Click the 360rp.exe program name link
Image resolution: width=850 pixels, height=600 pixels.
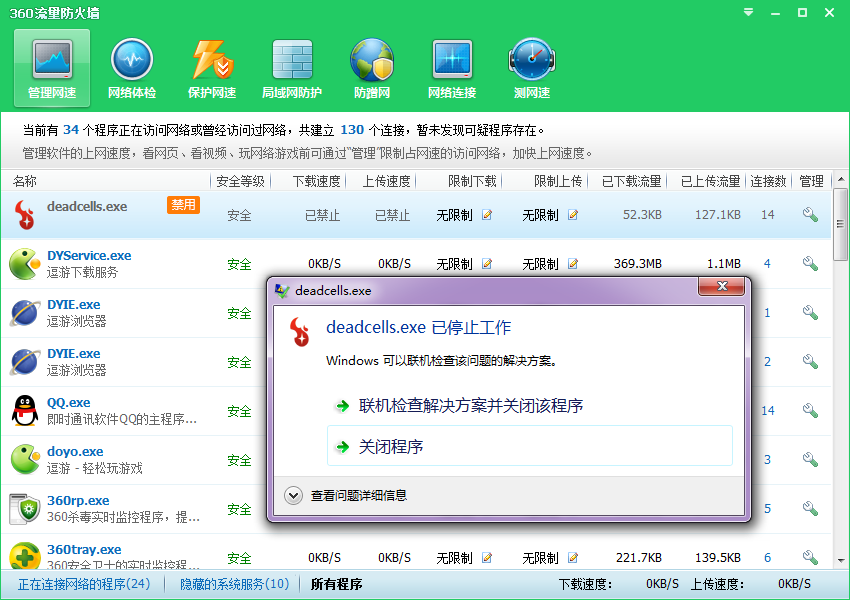(78, 500)
